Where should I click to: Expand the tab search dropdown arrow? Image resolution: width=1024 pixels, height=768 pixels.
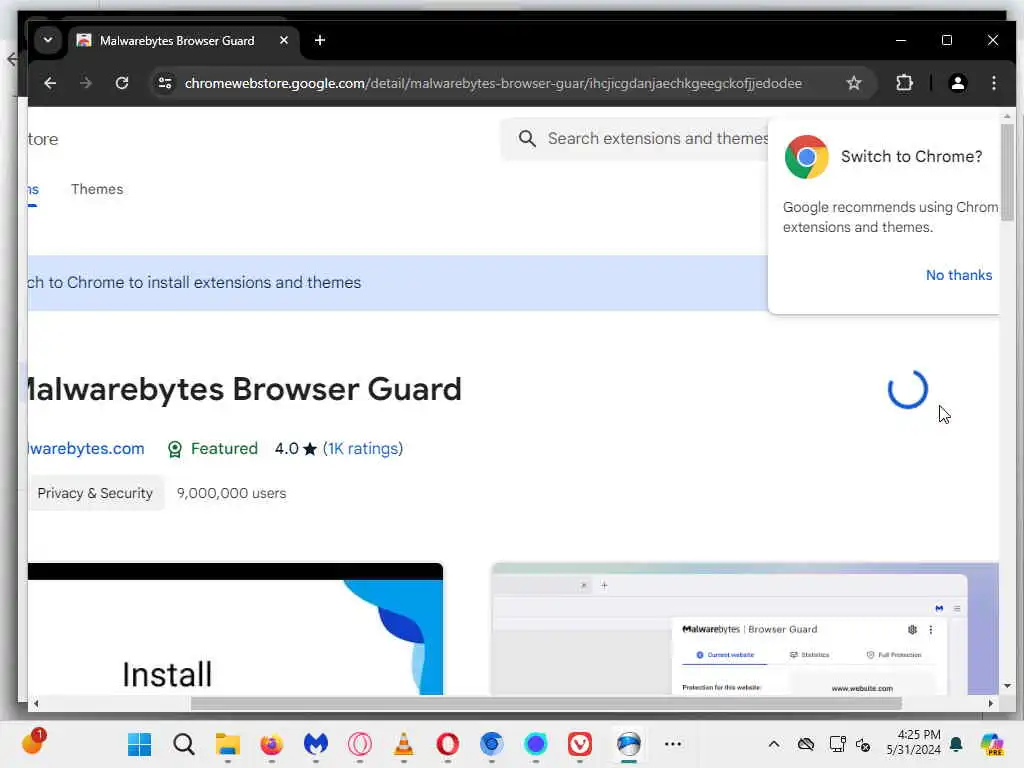(x=48, y=40)
